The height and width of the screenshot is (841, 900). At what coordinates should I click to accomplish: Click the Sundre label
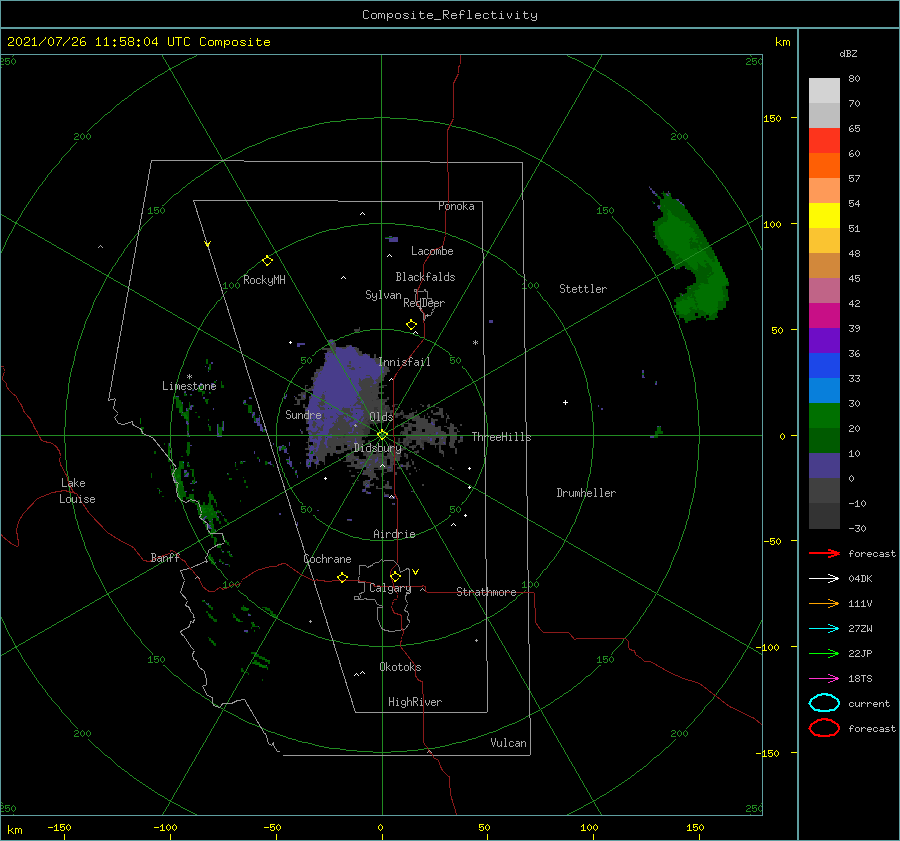click(x=303, y=414)
